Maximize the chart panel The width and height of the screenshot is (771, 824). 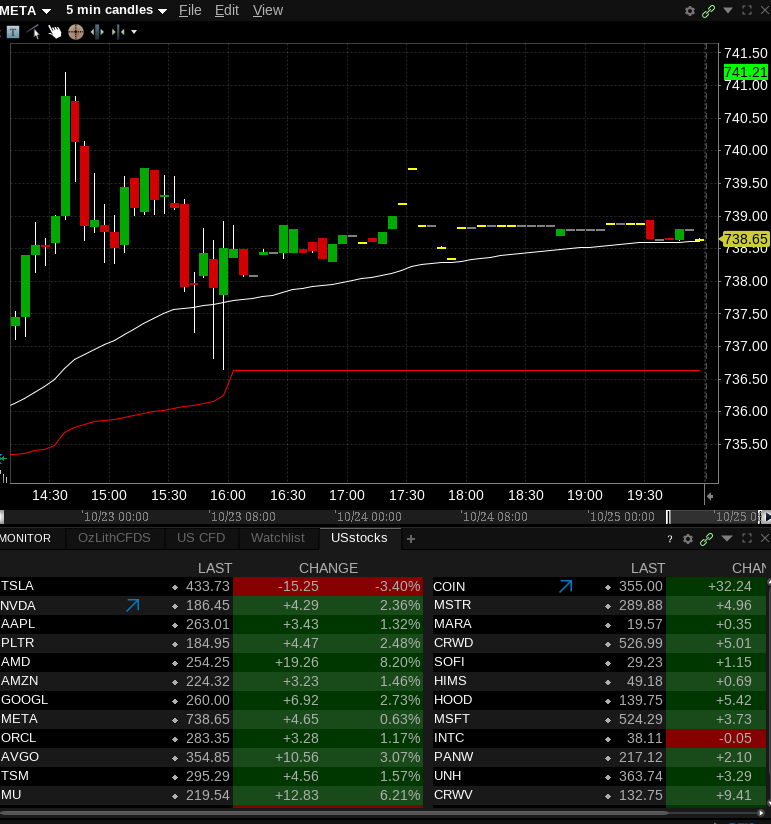746,10
